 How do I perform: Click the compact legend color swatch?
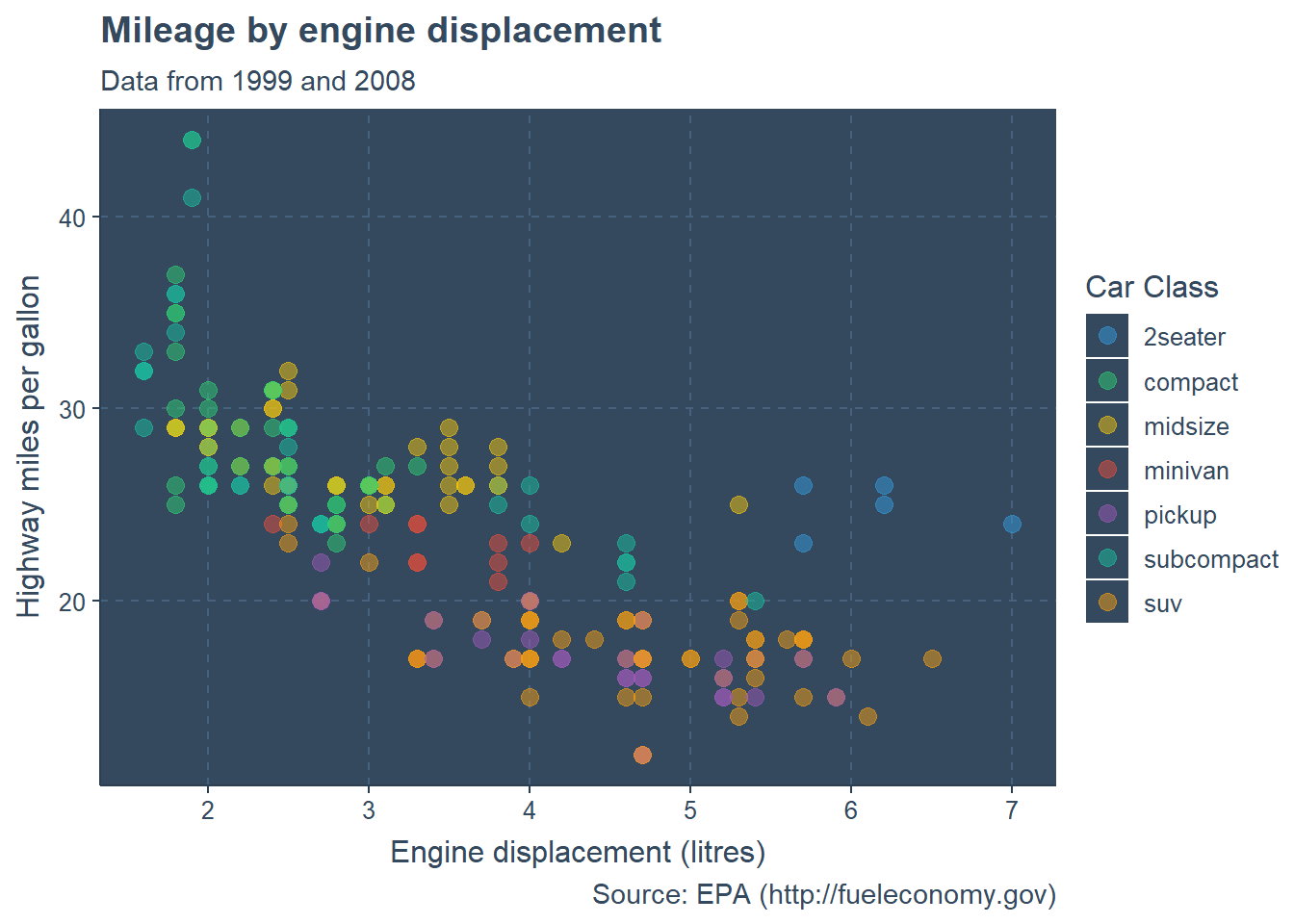point(1107,380)
